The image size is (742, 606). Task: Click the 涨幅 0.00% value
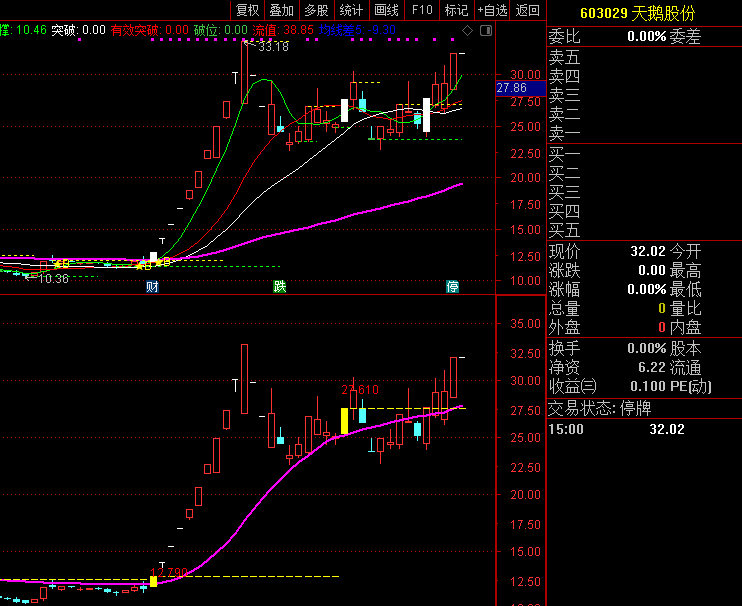pyautogui.click(x=646, y=289)
